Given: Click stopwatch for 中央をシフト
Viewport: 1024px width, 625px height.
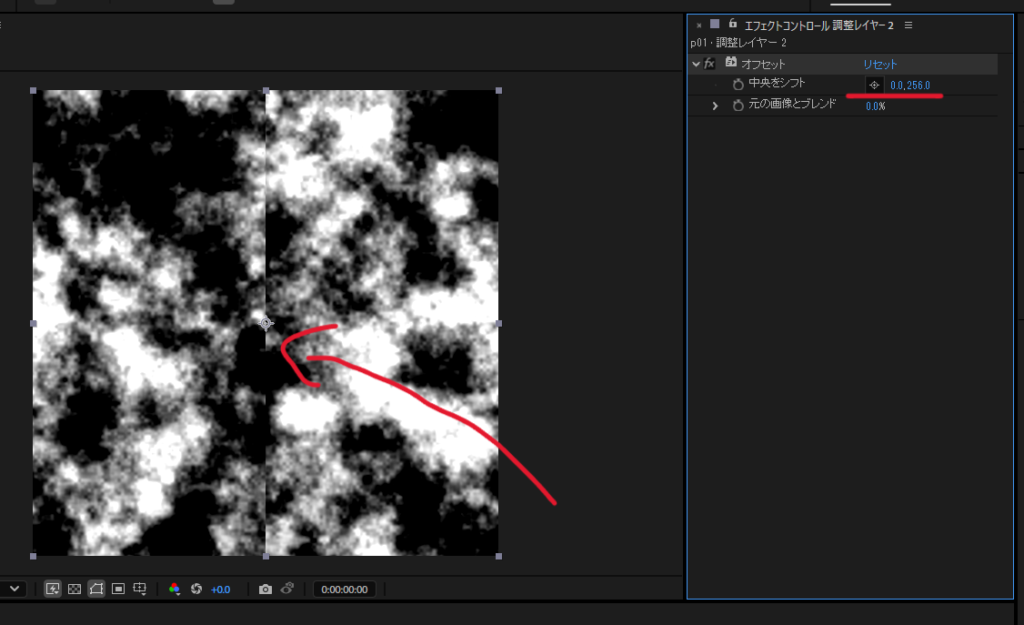Looking at the screenshot, I should click(738, 85).
